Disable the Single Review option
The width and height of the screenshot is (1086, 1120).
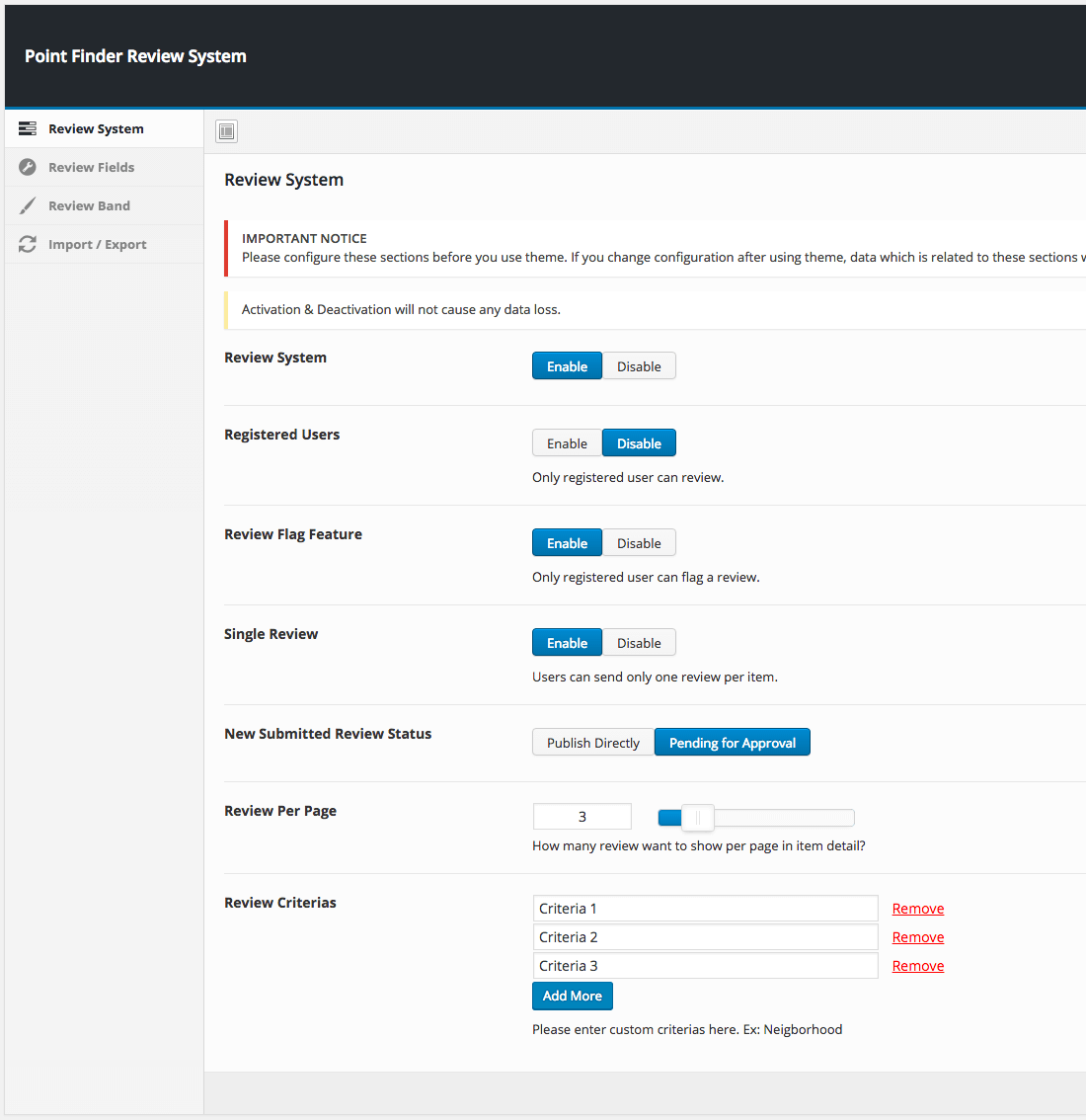click(x=639, y=643)
